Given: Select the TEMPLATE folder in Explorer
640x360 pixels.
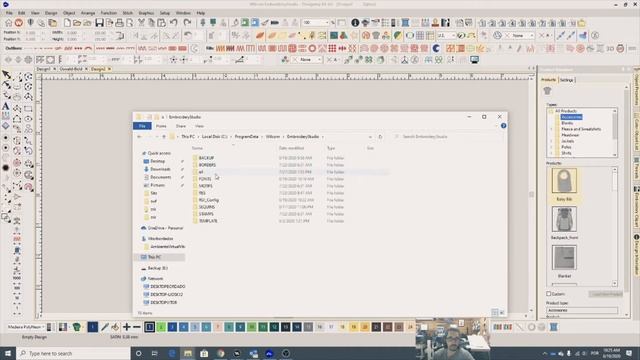Looking at the screenshot, I should click(x=208, y=221).
